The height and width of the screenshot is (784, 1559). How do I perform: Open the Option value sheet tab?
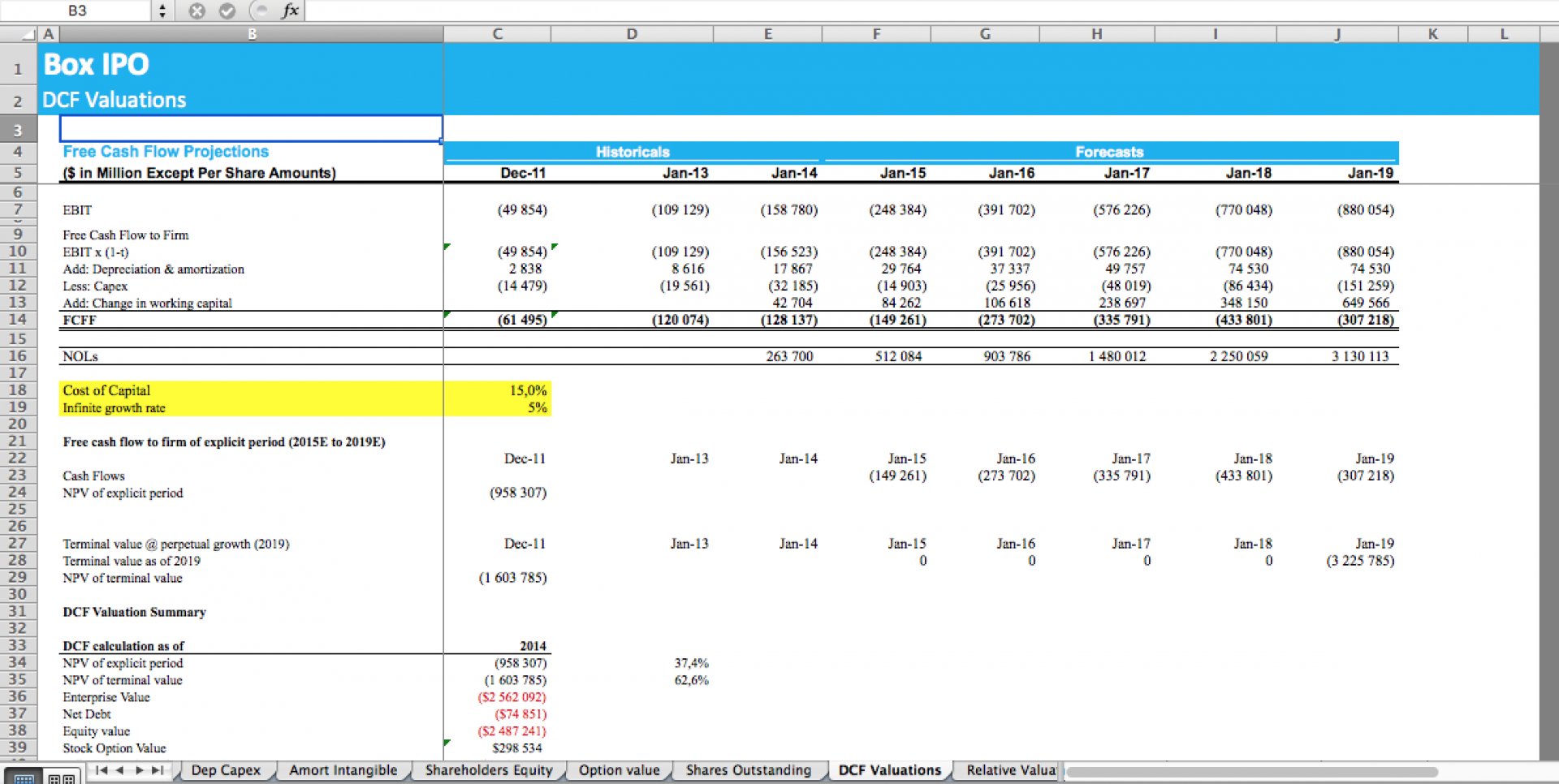click(x=620, y=770)
